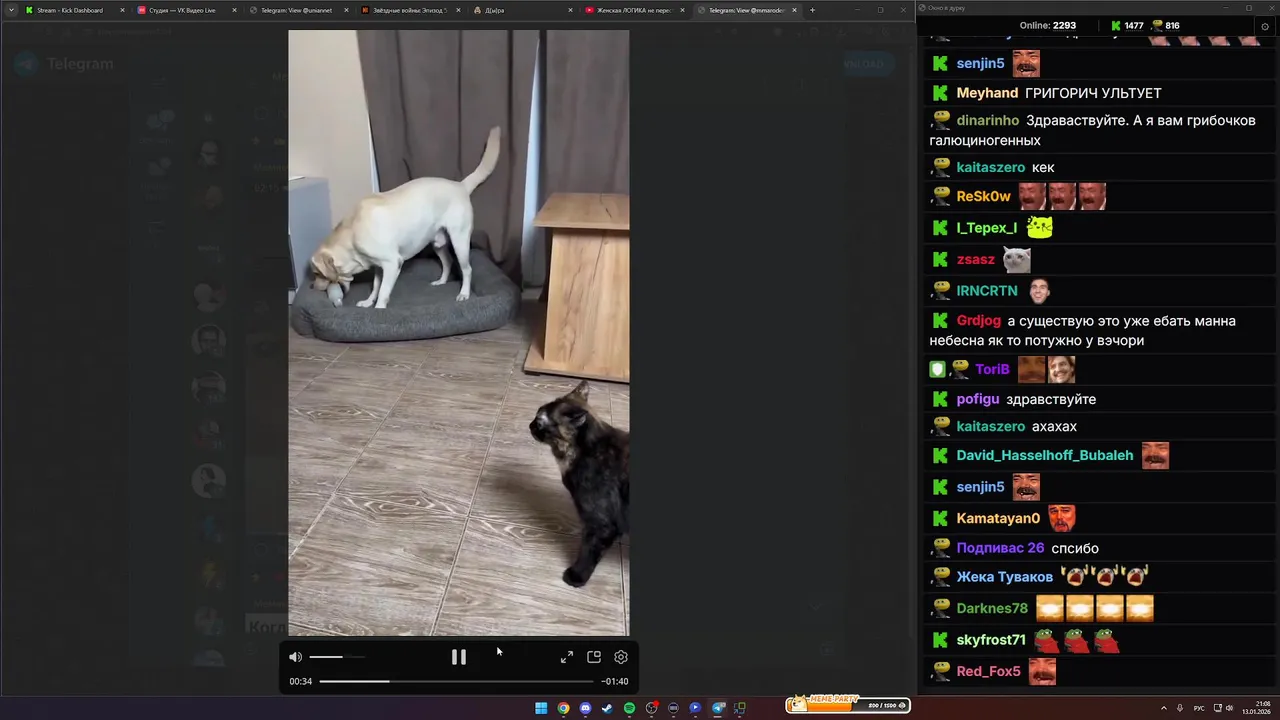The height and width of the screenshot is (720, 1280).
Task: Click username Grdjog in chat
Action: click(979, 321)
